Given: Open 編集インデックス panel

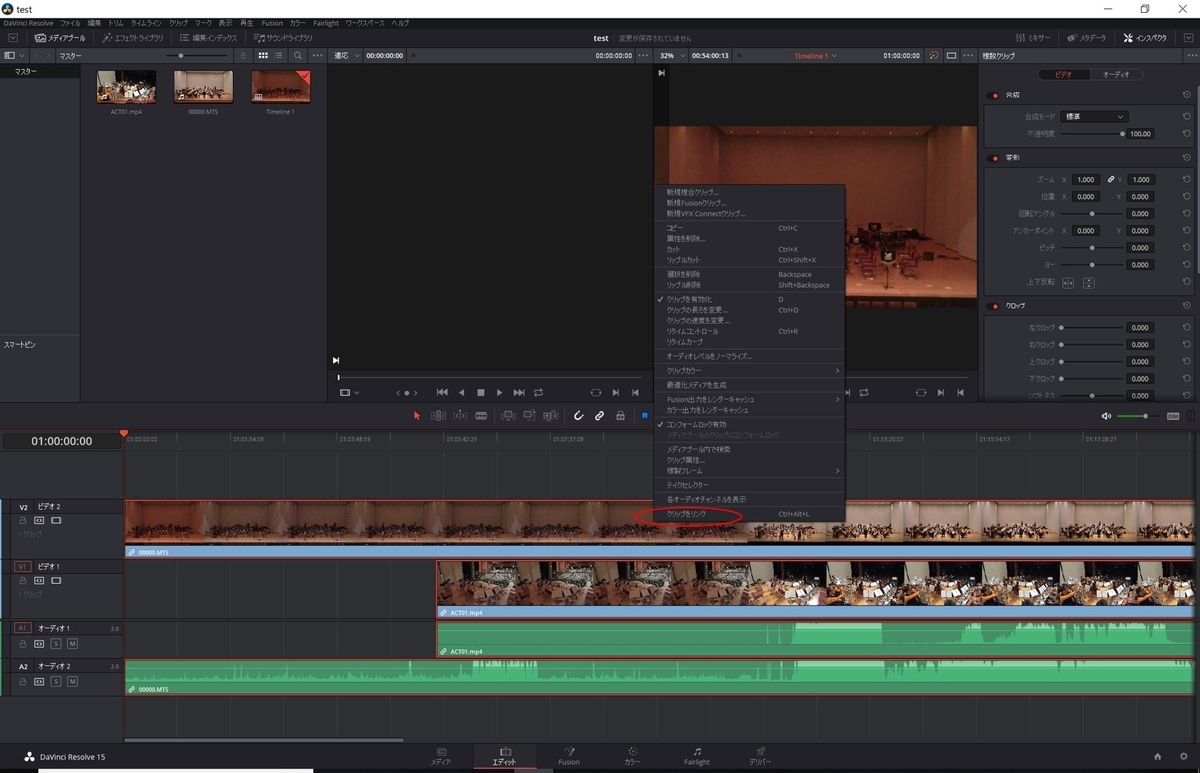Looking at the screenshot, I should tap(207, 38).
